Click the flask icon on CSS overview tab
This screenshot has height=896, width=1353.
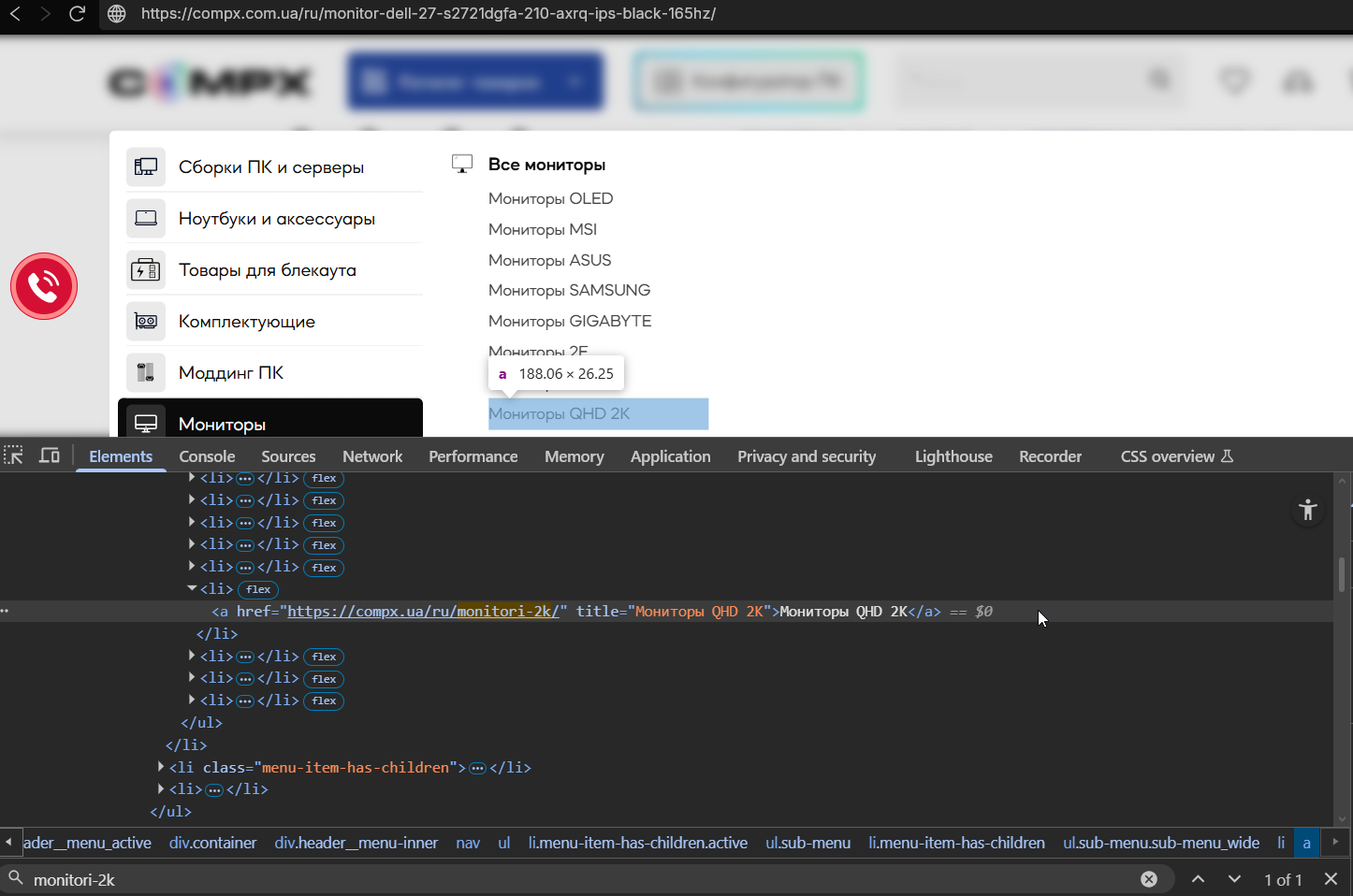1228,456
